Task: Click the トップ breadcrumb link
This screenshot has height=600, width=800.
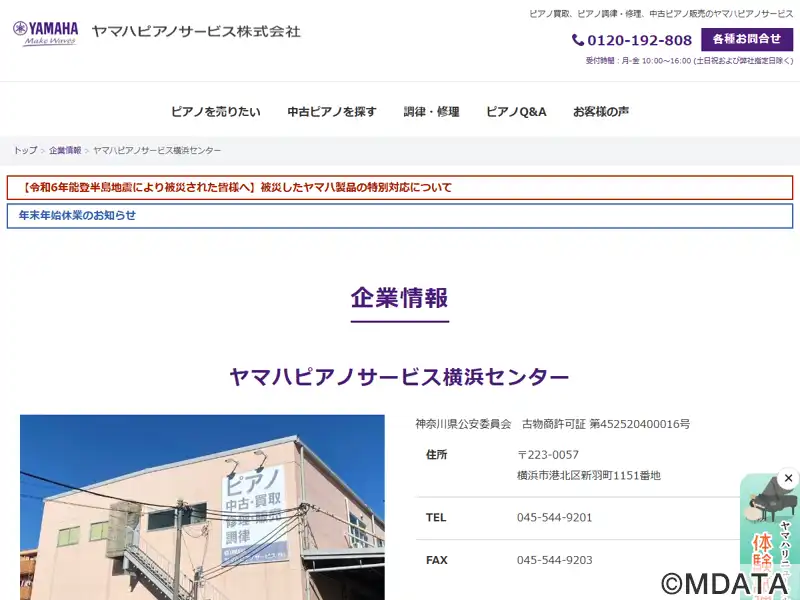Action: [25, 150]
